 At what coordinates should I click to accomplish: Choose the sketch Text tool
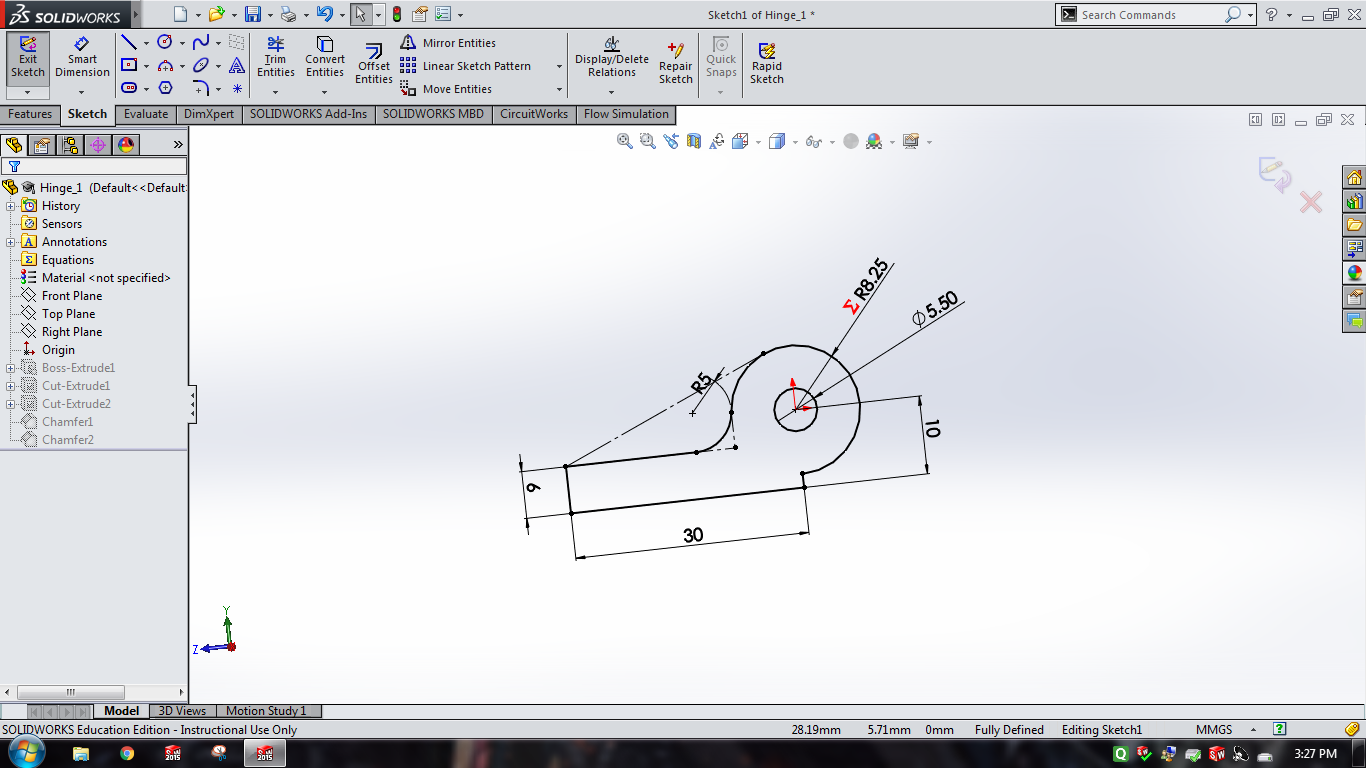(x=237, y=65)
